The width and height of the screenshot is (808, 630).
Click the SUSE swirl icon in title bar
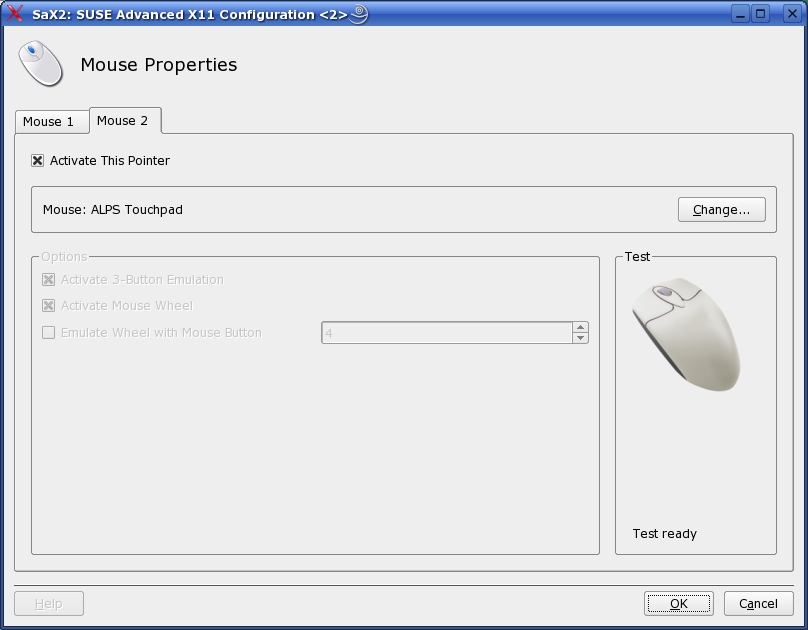pos(359,14)
